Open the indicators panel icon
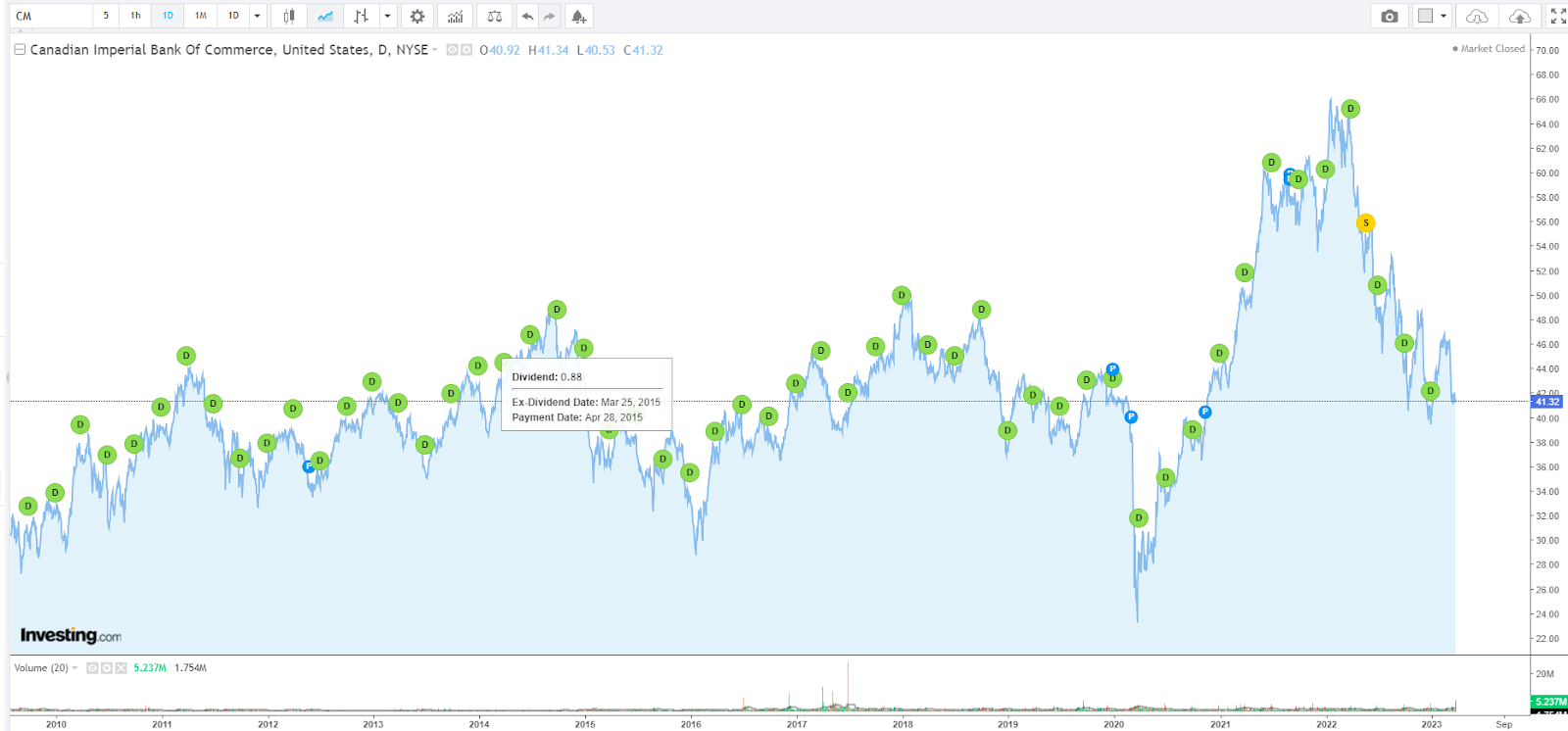The height and width of the screenshot is (731, 1568). tap(455, 16)
